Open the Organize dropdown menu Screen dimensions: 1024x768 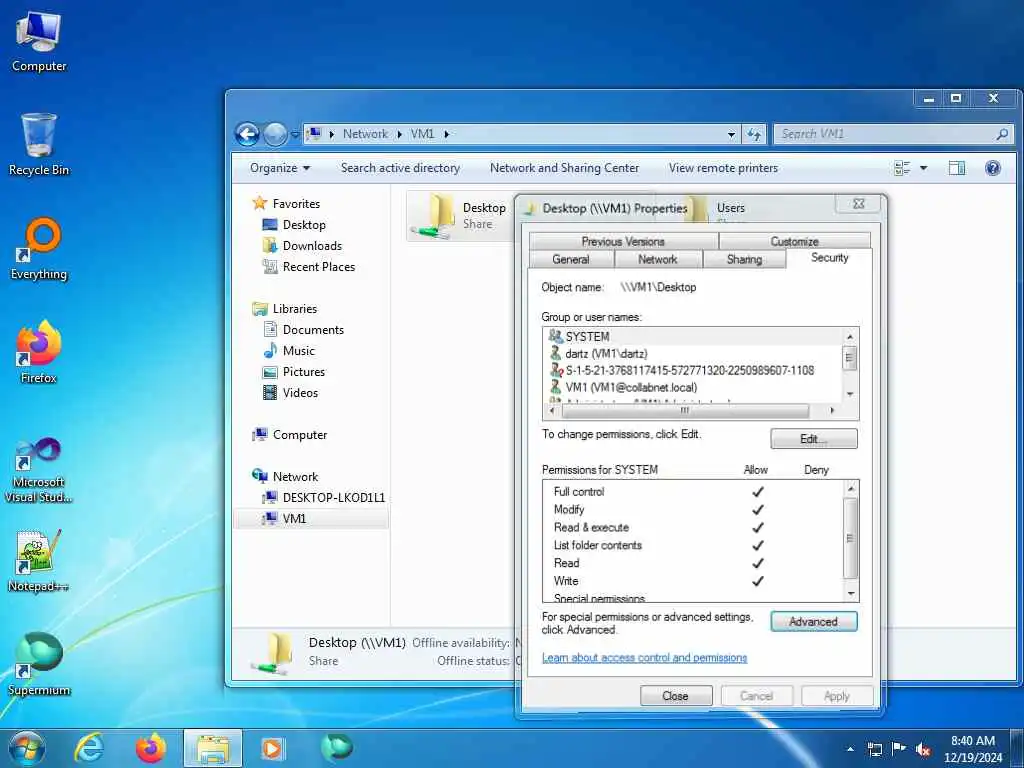pos(280,168)
